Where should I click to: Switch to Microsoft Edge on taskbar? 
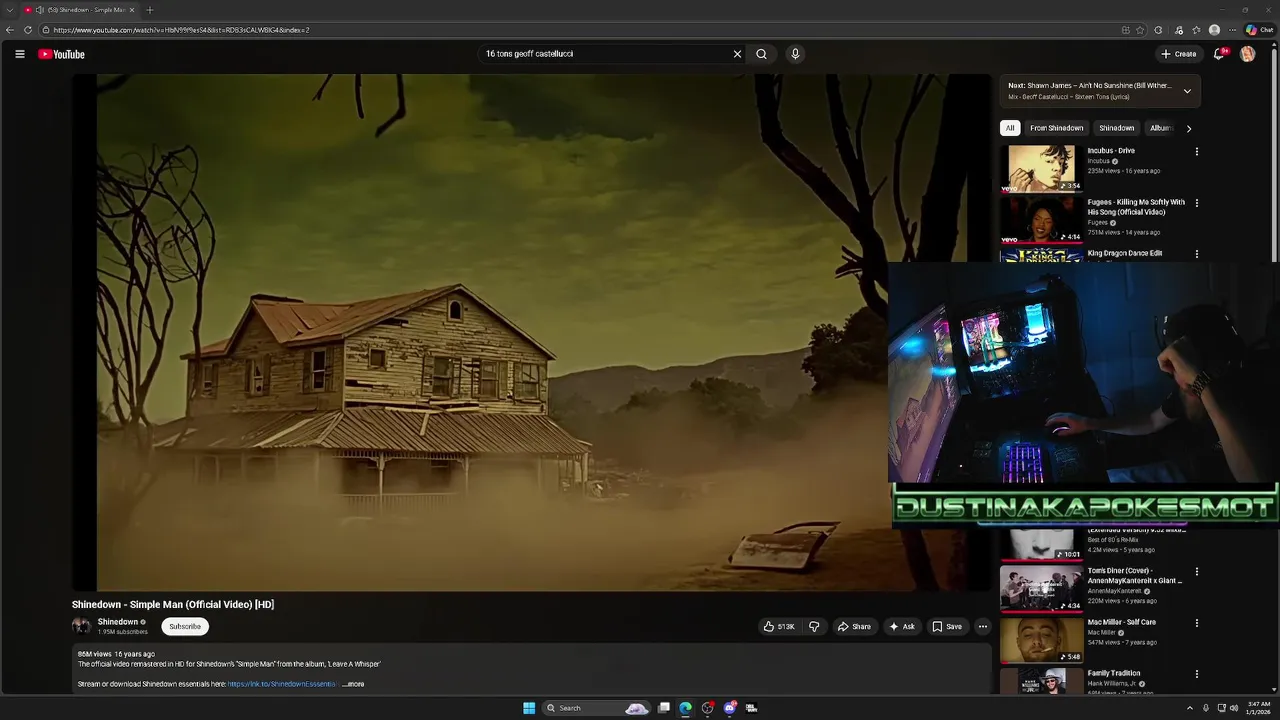(685, 708)
